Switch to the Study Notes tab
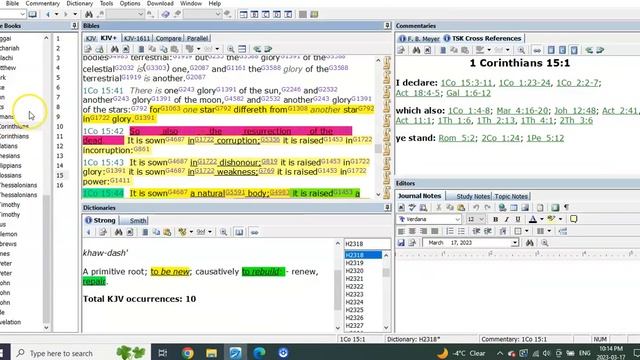 [x=473, y=196]
